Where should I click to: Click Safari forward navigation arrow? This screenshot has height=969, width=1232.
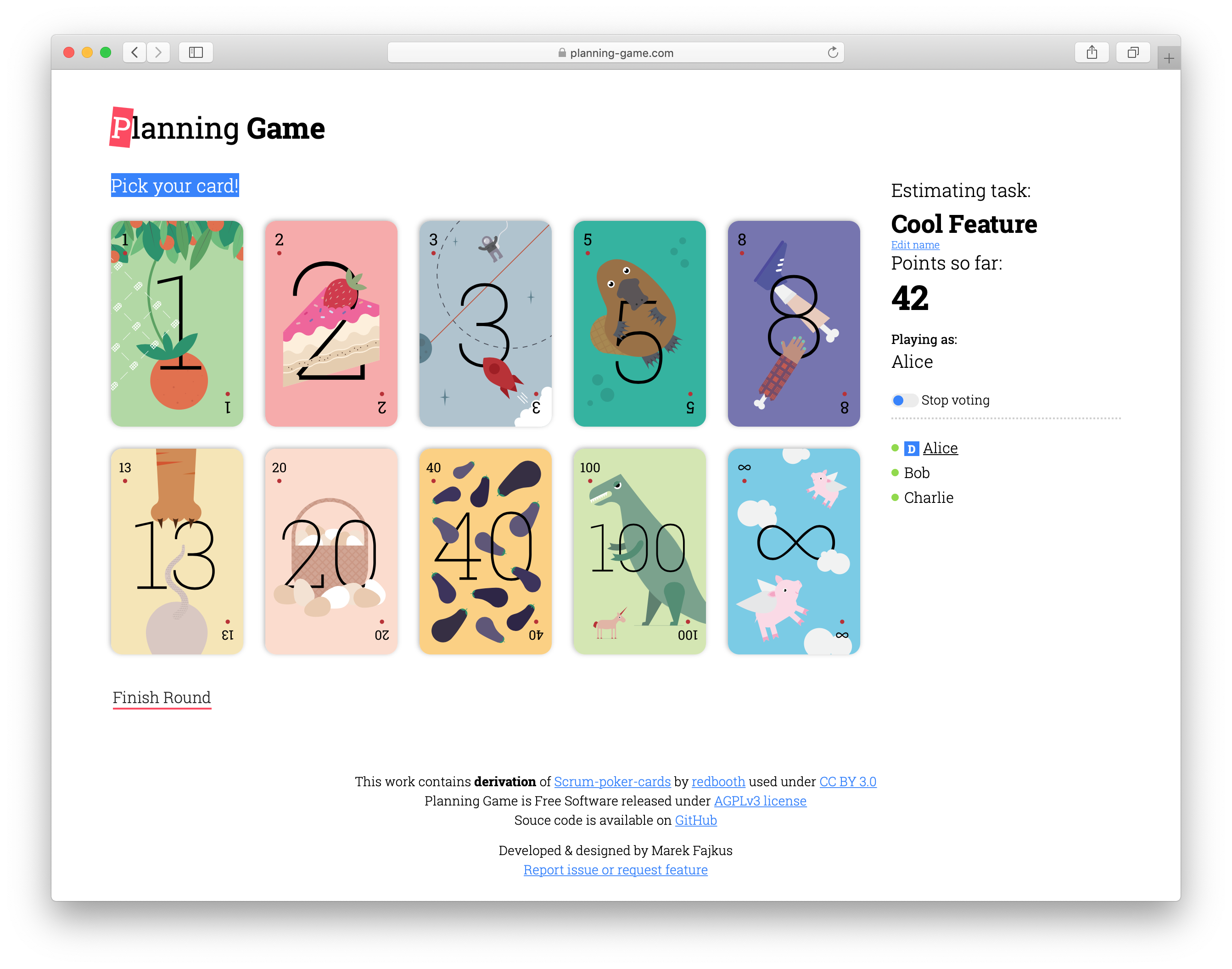coord(158,53)
